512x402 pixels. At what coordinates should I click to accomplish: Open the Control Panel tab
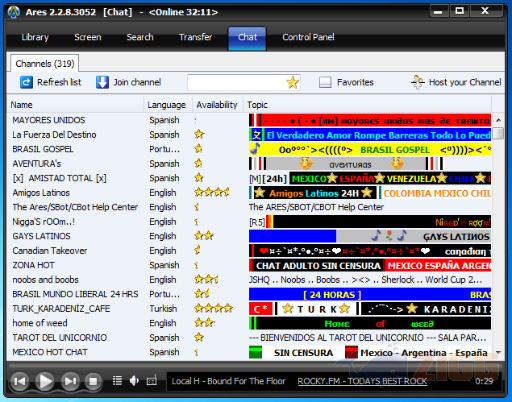point(308,37)
